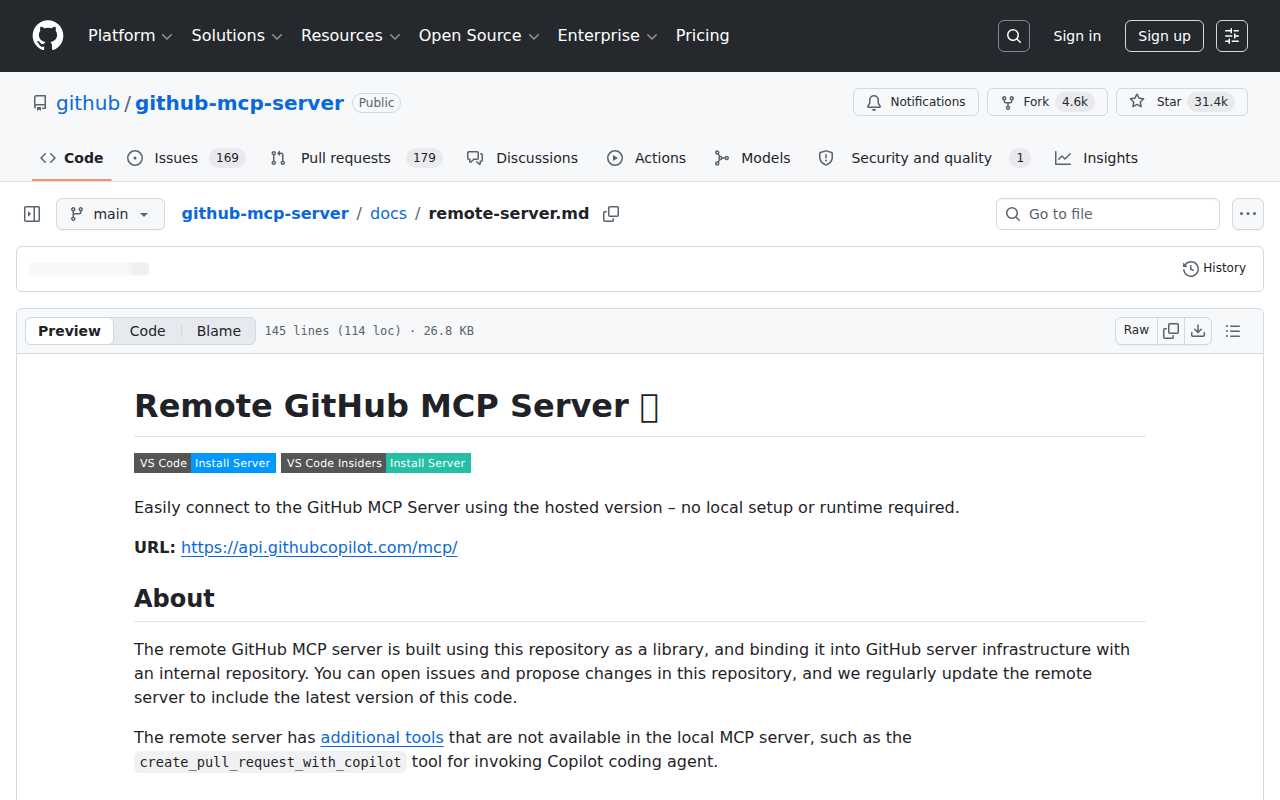Screen dimensions: 1280x800
Task: Open the Actions tab
Action: point(646,158)
